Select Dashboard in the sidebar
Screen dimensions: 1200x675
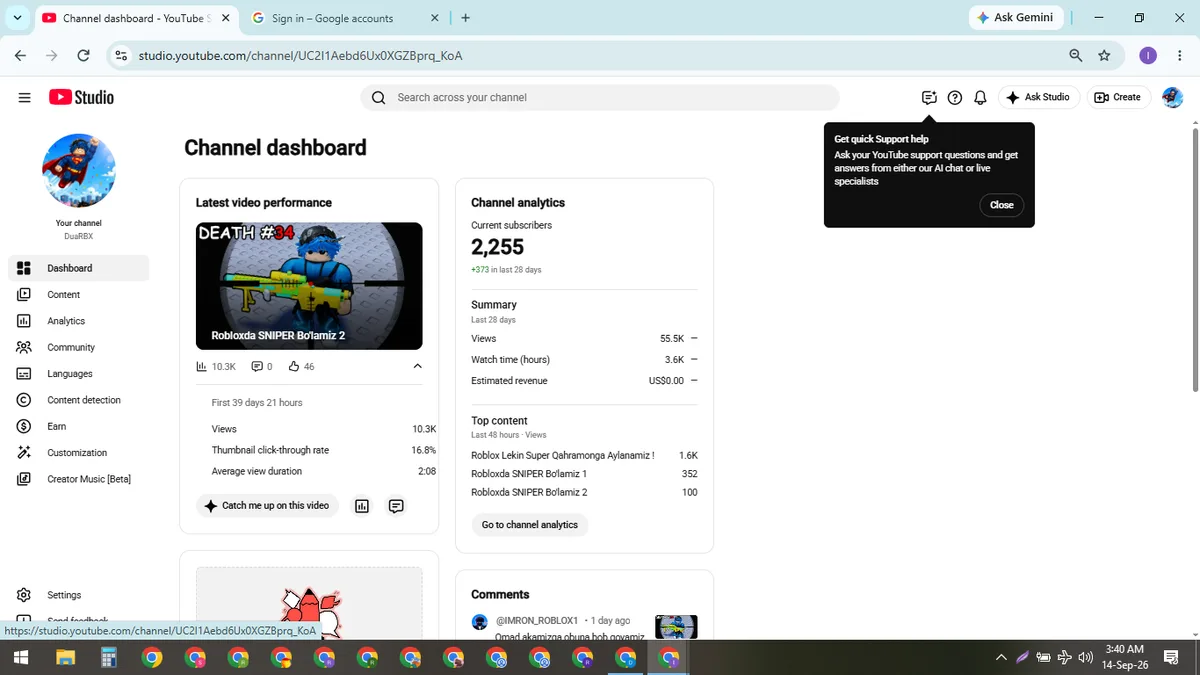point(79,268)
